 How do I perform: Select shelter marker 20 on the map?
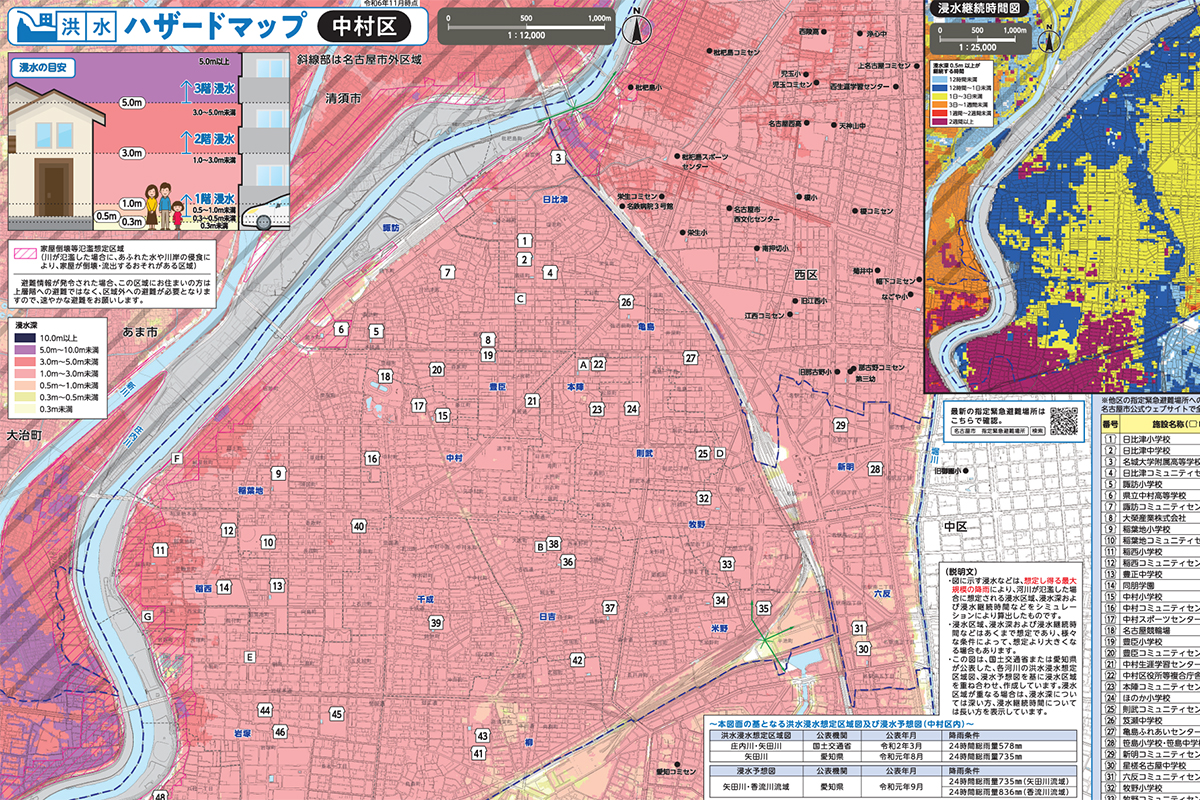point(437,370)
